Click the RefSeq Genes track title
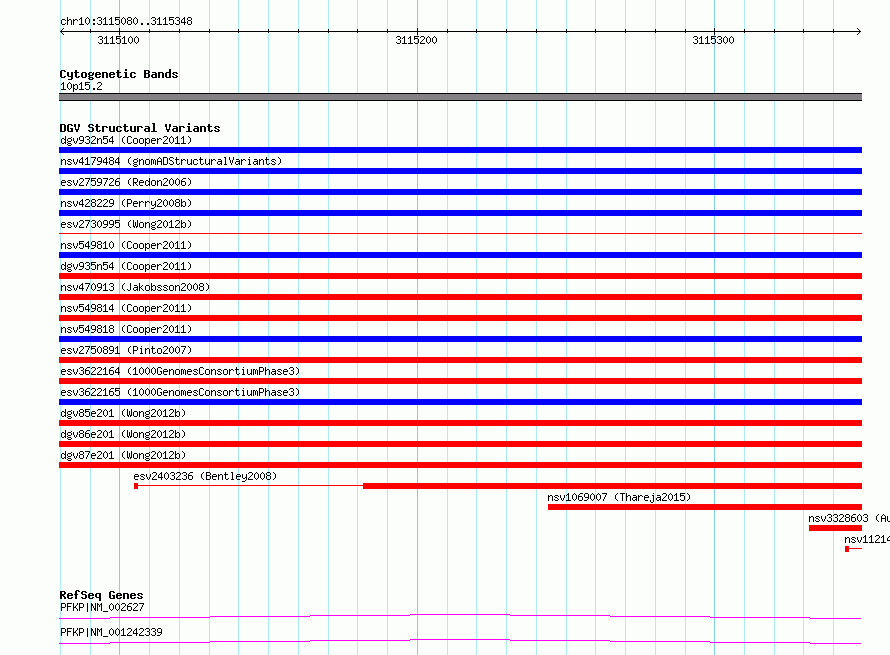The height and width of the screenshot is (655, 890). click(x=101, y=595)
